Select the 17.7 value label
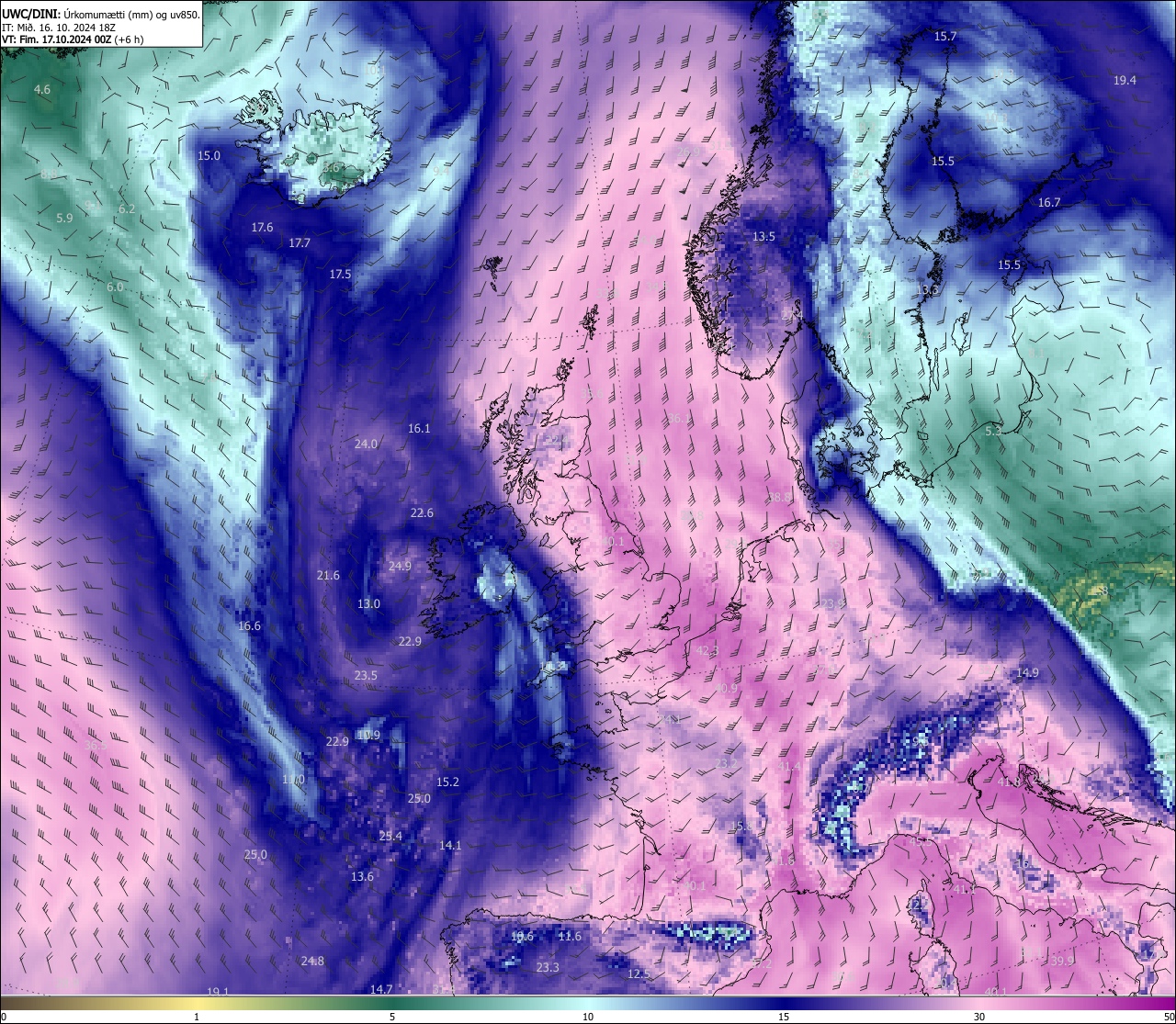1176x1024 pixels. click(x=300, y=243)
